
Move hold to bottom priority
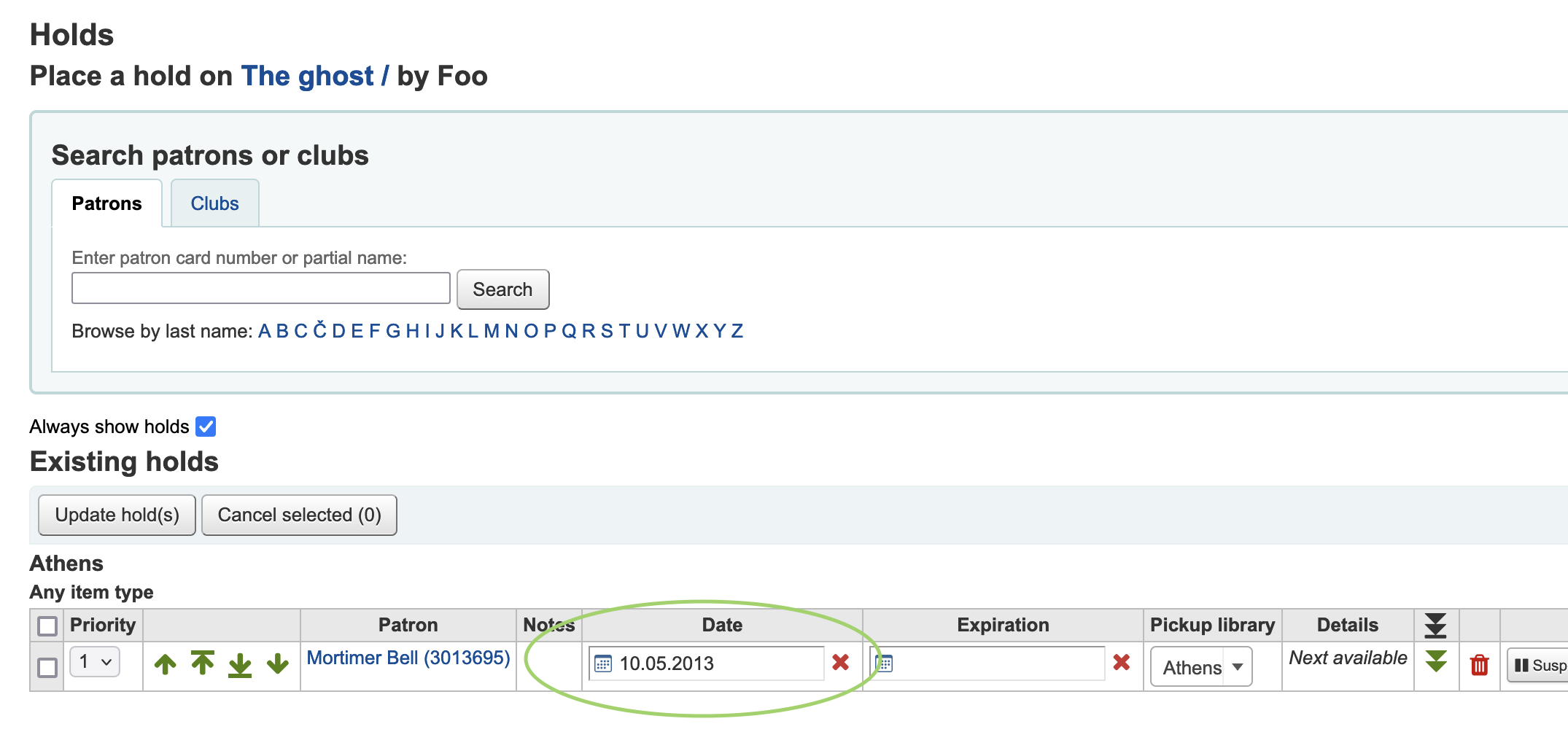pyautogui.click(x=240, y=665)
